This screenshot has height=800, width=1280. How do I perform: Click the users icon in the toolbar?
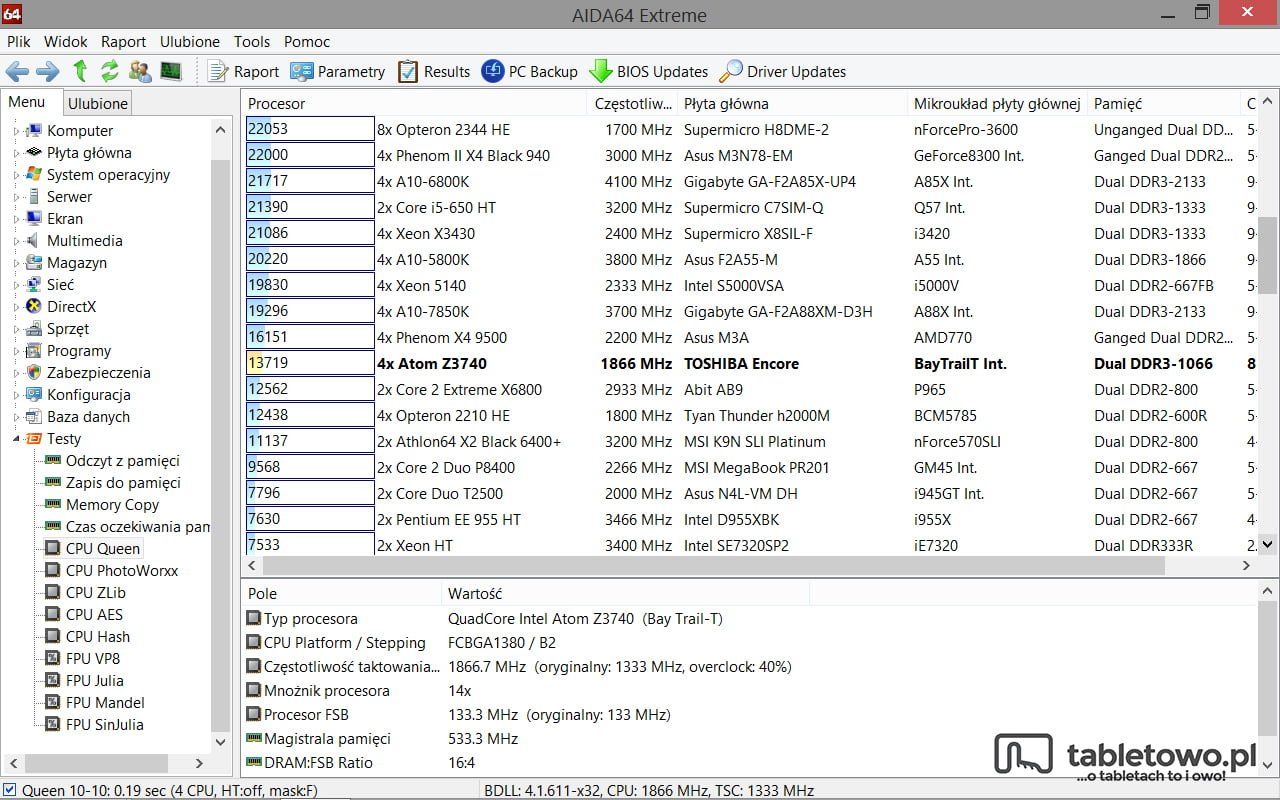pyautogui.click(x=141, y=71)
